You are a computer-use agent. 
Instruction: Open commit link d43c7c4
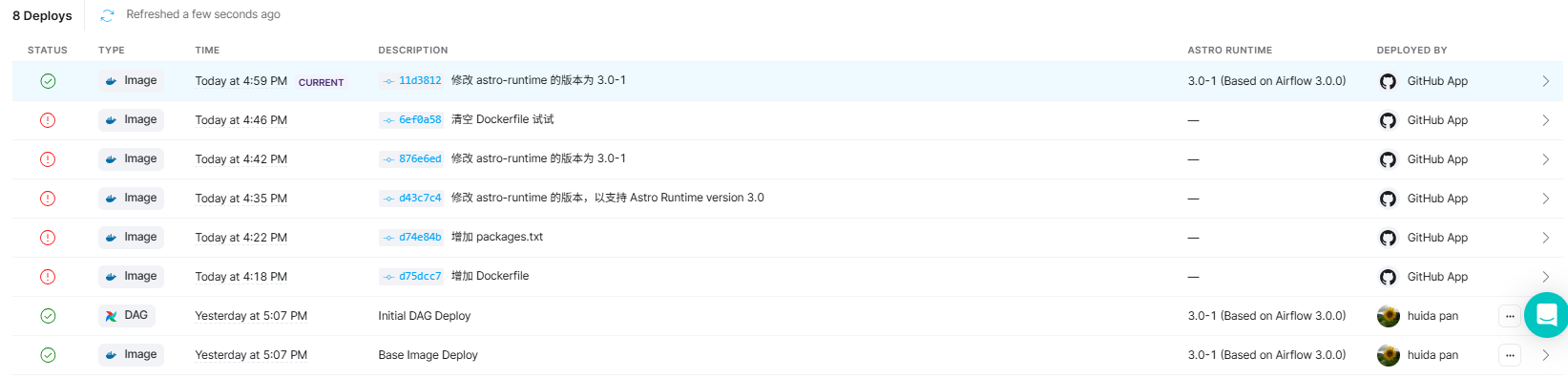pyautogui.click(x=411, y=199)
